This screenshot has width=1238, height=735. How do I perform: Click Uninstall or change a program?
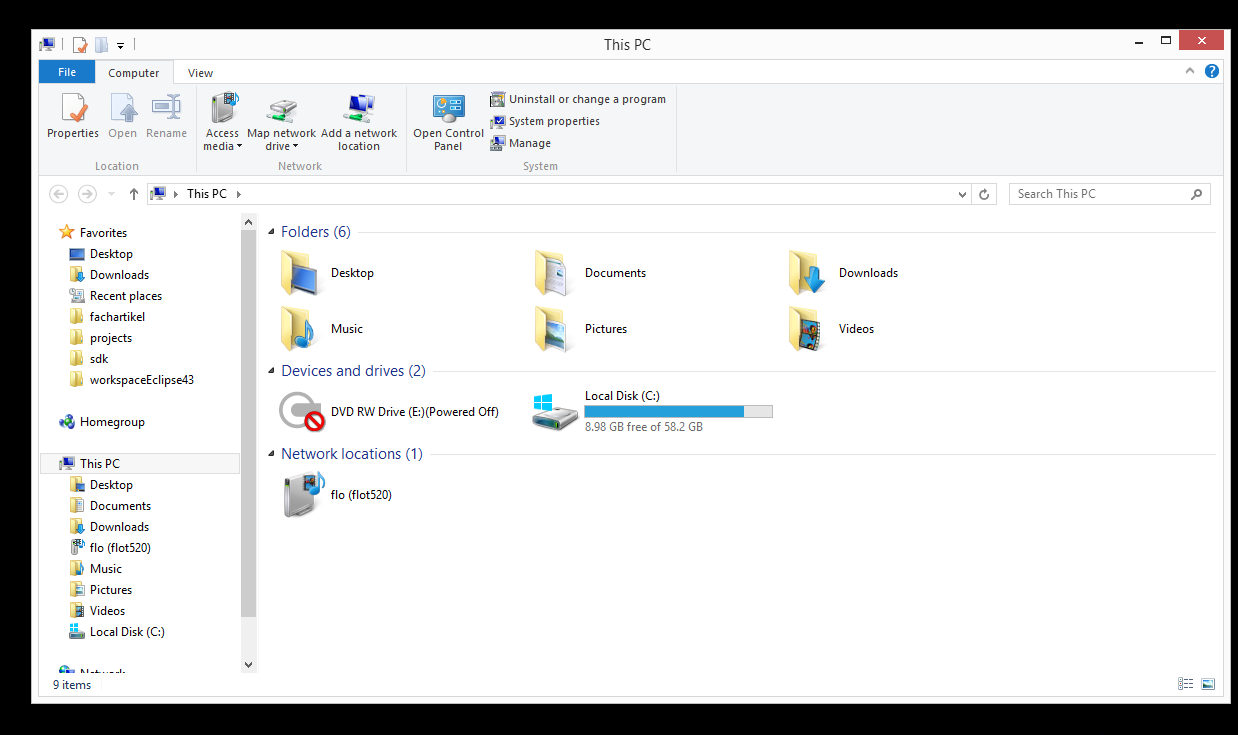[577, 99]
